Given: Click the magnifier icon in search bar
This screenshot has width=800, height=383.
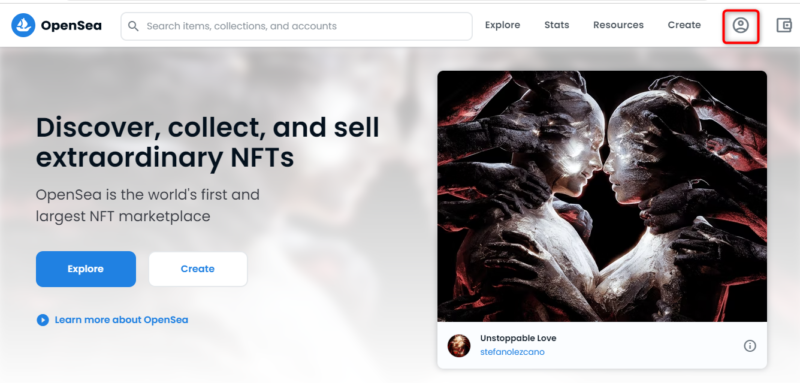Looking at the screenshot, I should click(133, 26).
